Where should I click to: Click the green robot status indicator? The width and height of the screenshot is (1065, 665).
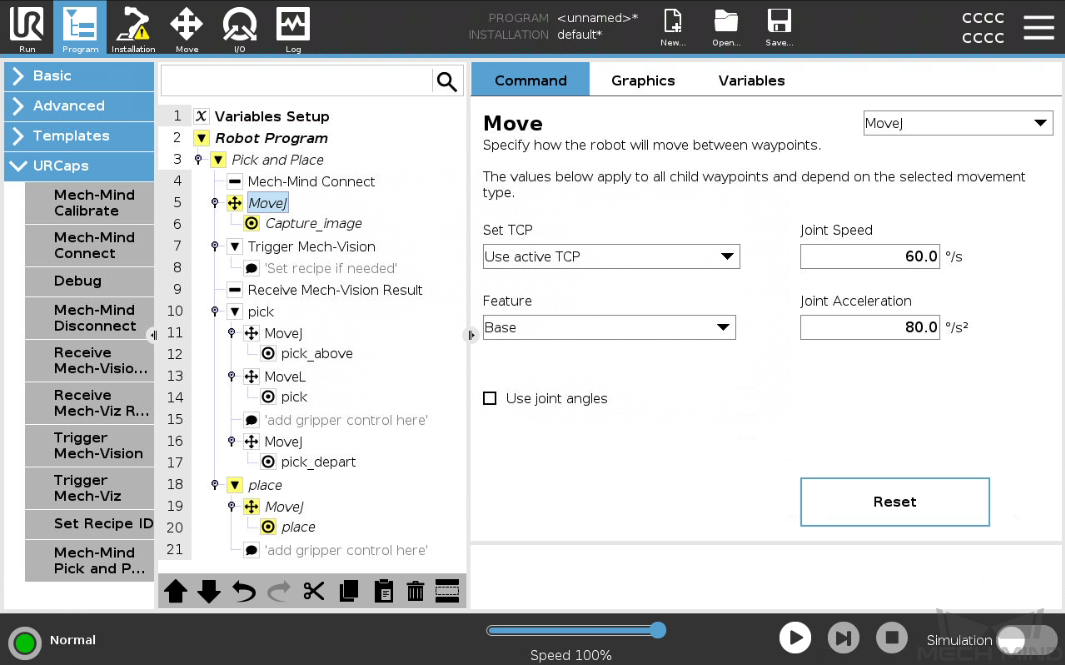coord(25,642)
